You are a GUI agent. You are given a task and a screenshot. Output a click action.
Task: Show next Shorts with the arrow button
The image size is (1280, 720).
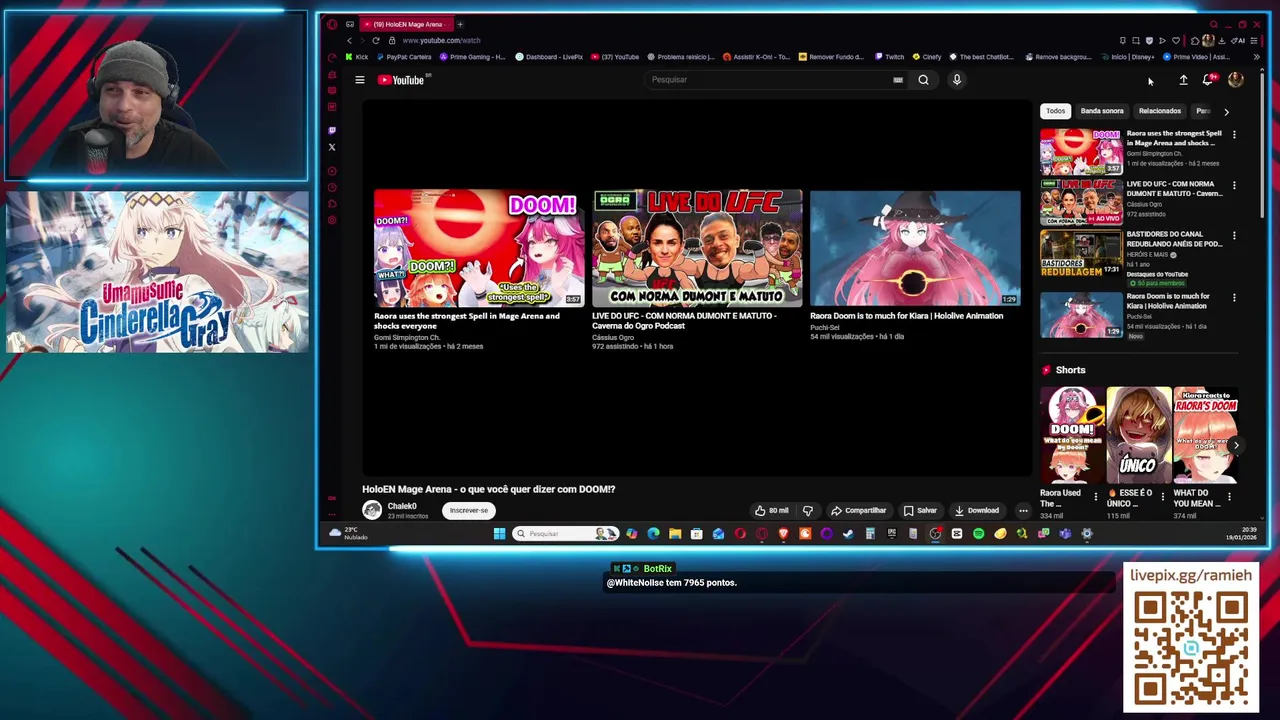pos(1236,445)
